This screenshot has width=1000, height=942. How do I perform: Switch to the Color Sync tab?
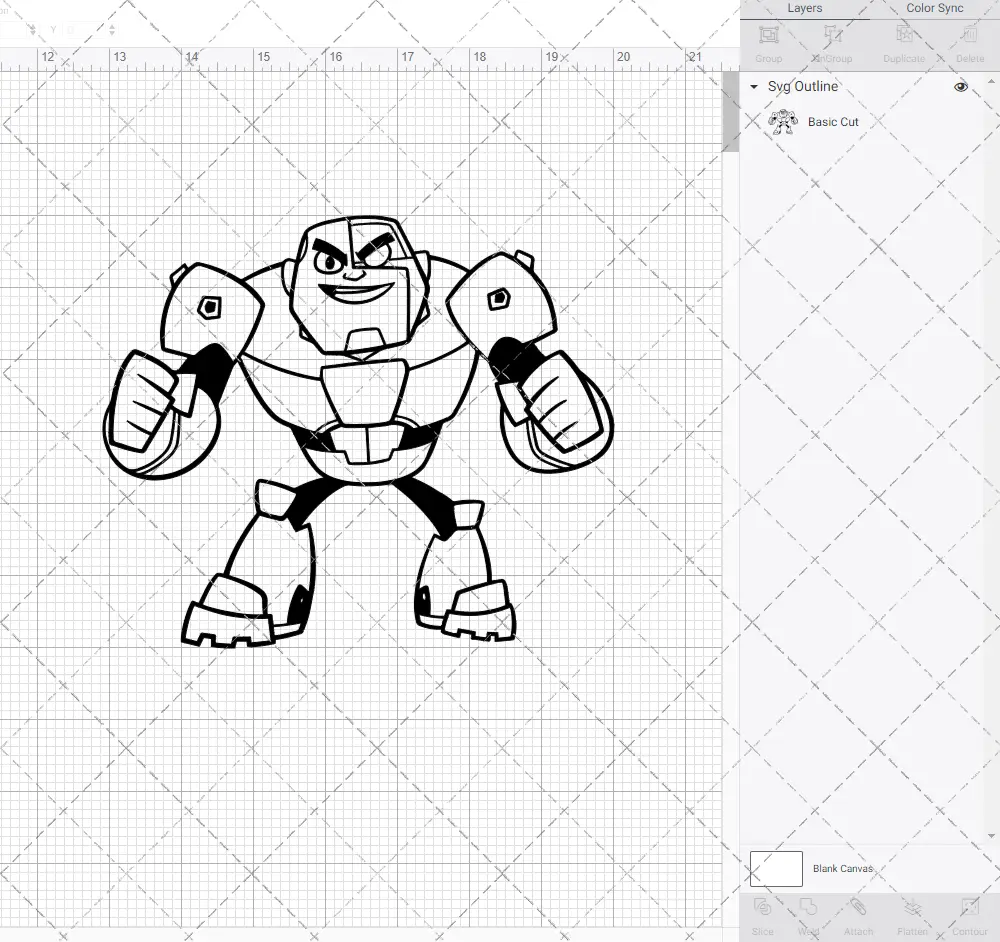(x=934, y=8)
